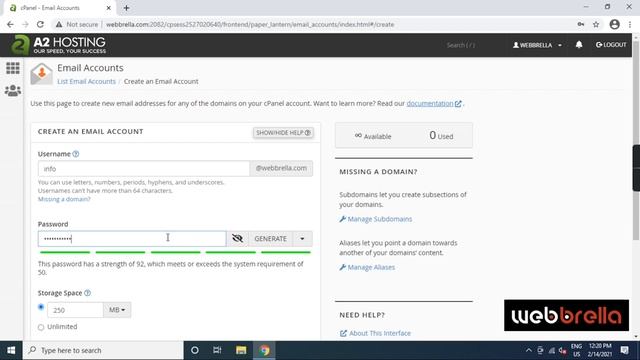Expand the WEBBRELLA user menu
The height and width of the screenshot is (360, 640).
click(x=537, y=45)
